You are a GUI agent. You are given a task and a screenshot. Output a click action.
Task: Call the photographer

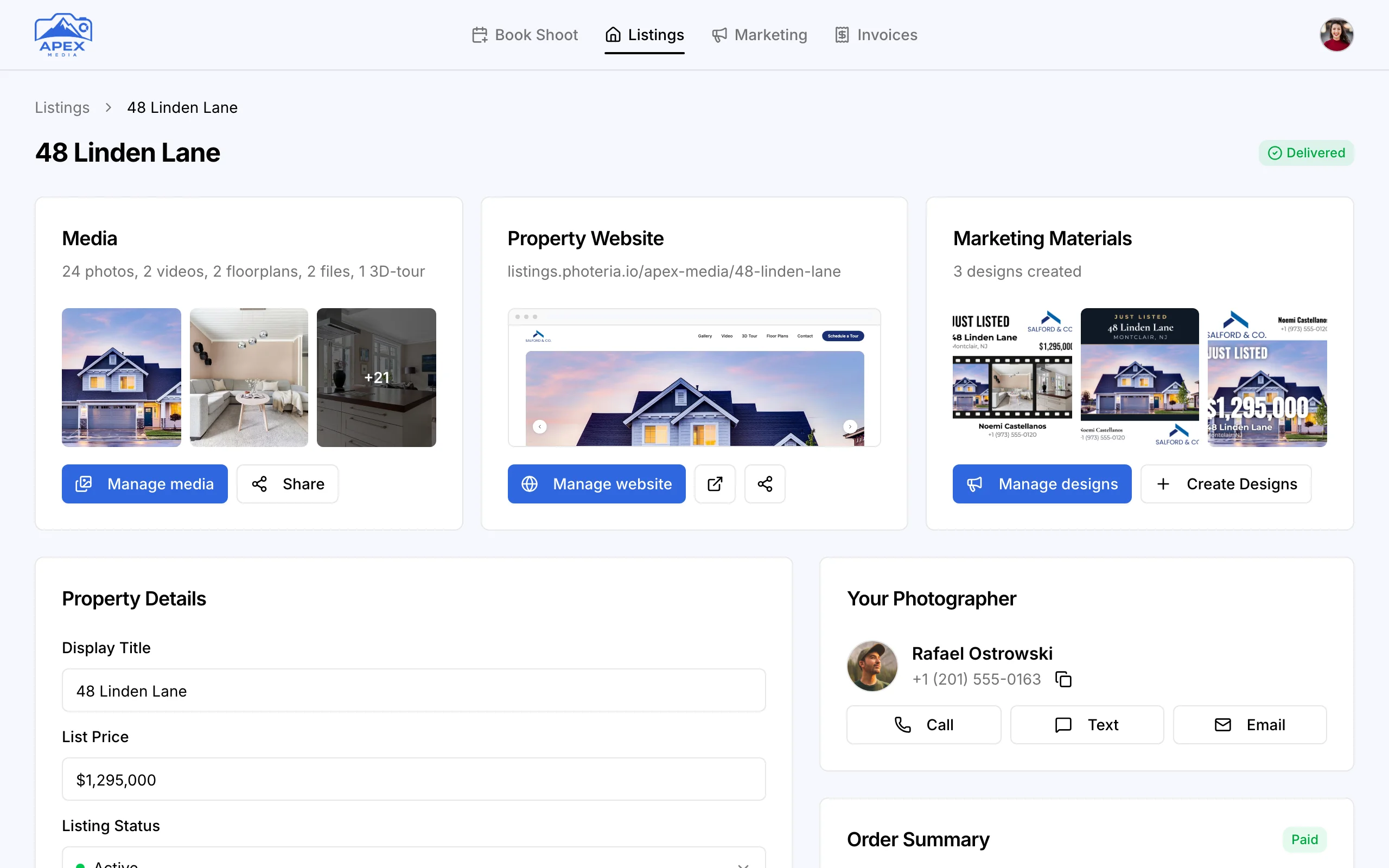click(x=923, y=724)
